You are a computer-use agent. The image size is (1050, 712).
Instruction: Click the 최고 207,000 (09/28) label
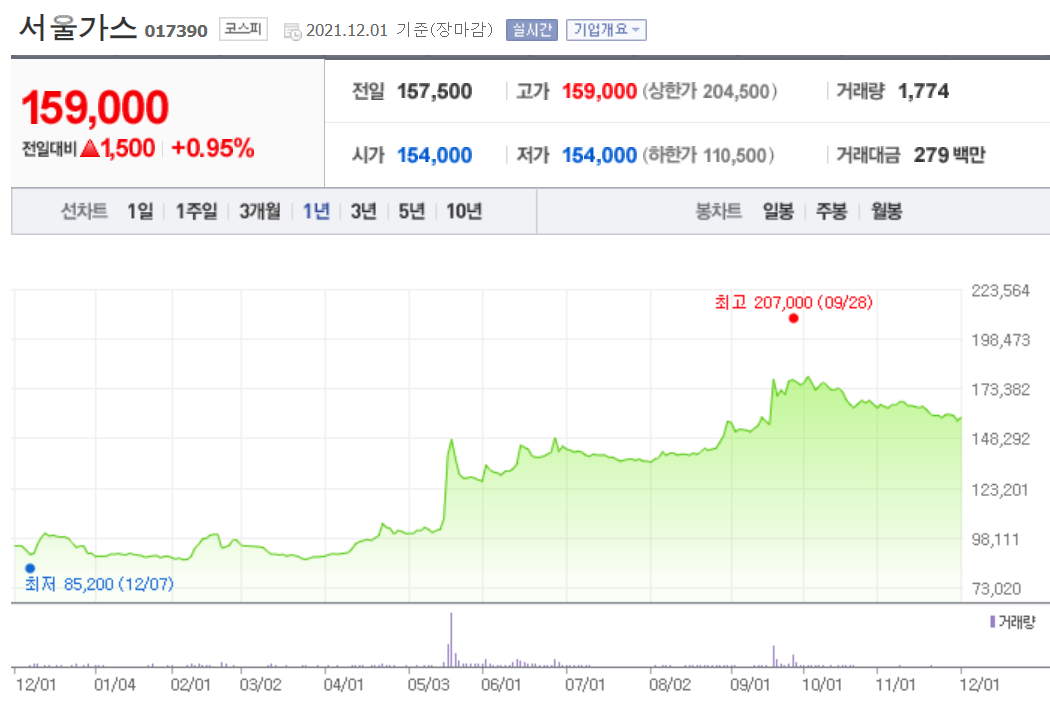click(x=794, y=303)
